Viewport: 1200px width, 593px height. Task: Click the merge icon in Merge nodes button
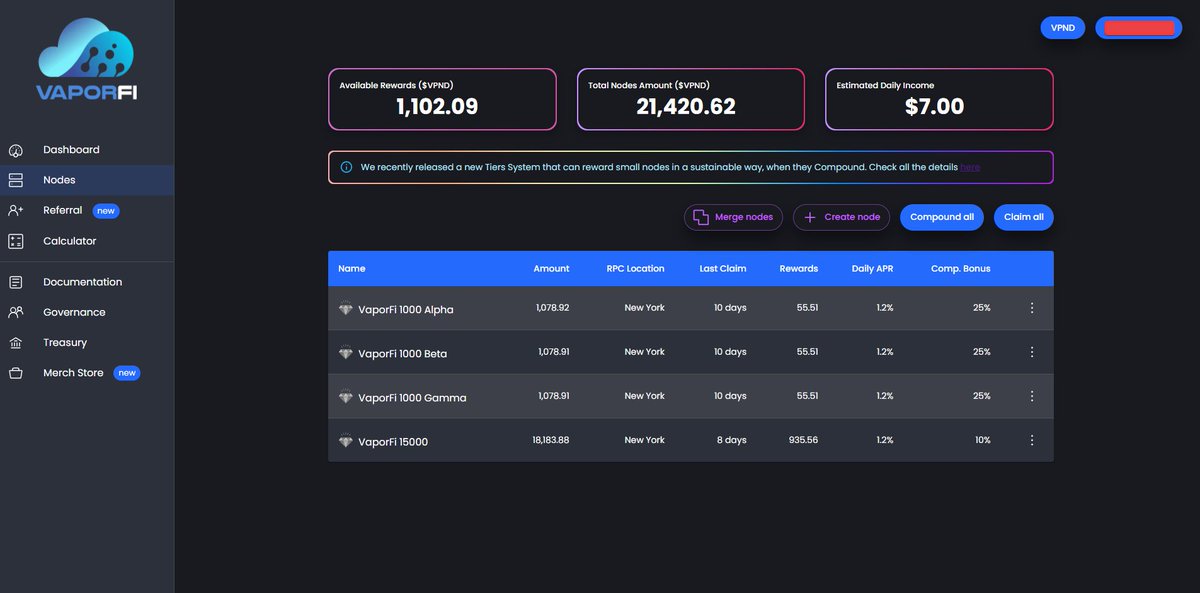(701, 217)
